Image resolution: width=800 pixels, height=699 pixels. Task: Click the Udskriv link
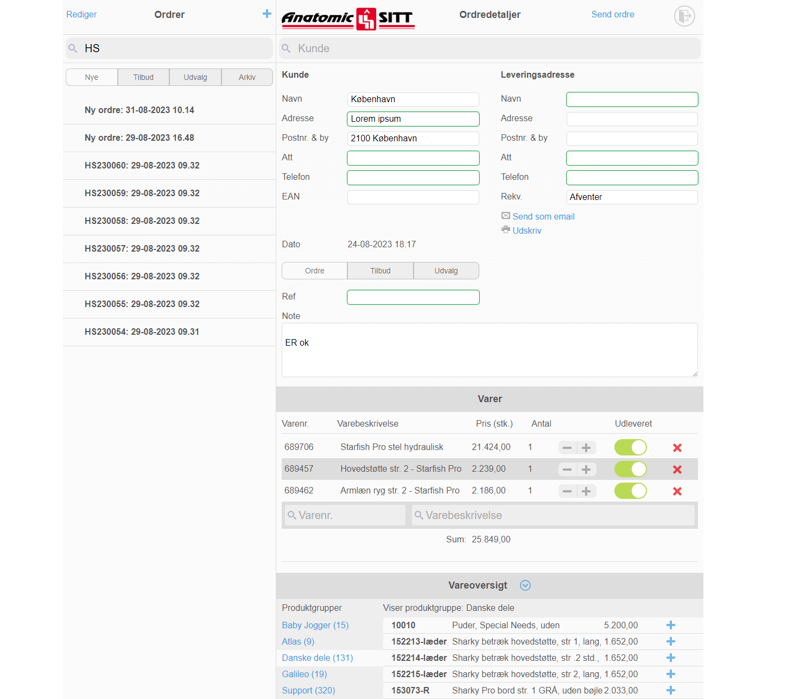pyautogui.click(x=527, y=231)
